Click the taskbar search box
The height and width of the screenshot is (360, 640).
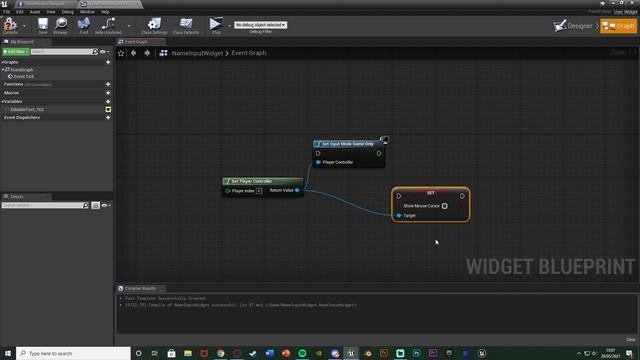pyautogui.click(x=73, y=353)
